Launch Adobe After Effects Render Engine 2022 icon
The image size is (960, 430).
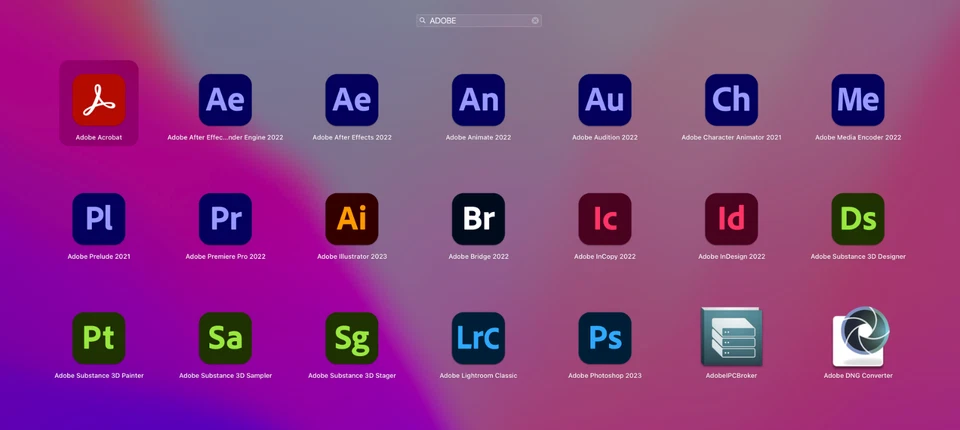coord(225,100)
